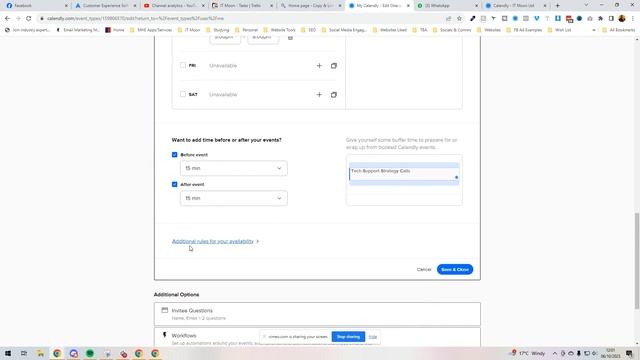Open the Studying bookmarks folder
Viewport: 640px width, 360px height.
(218, 30)
